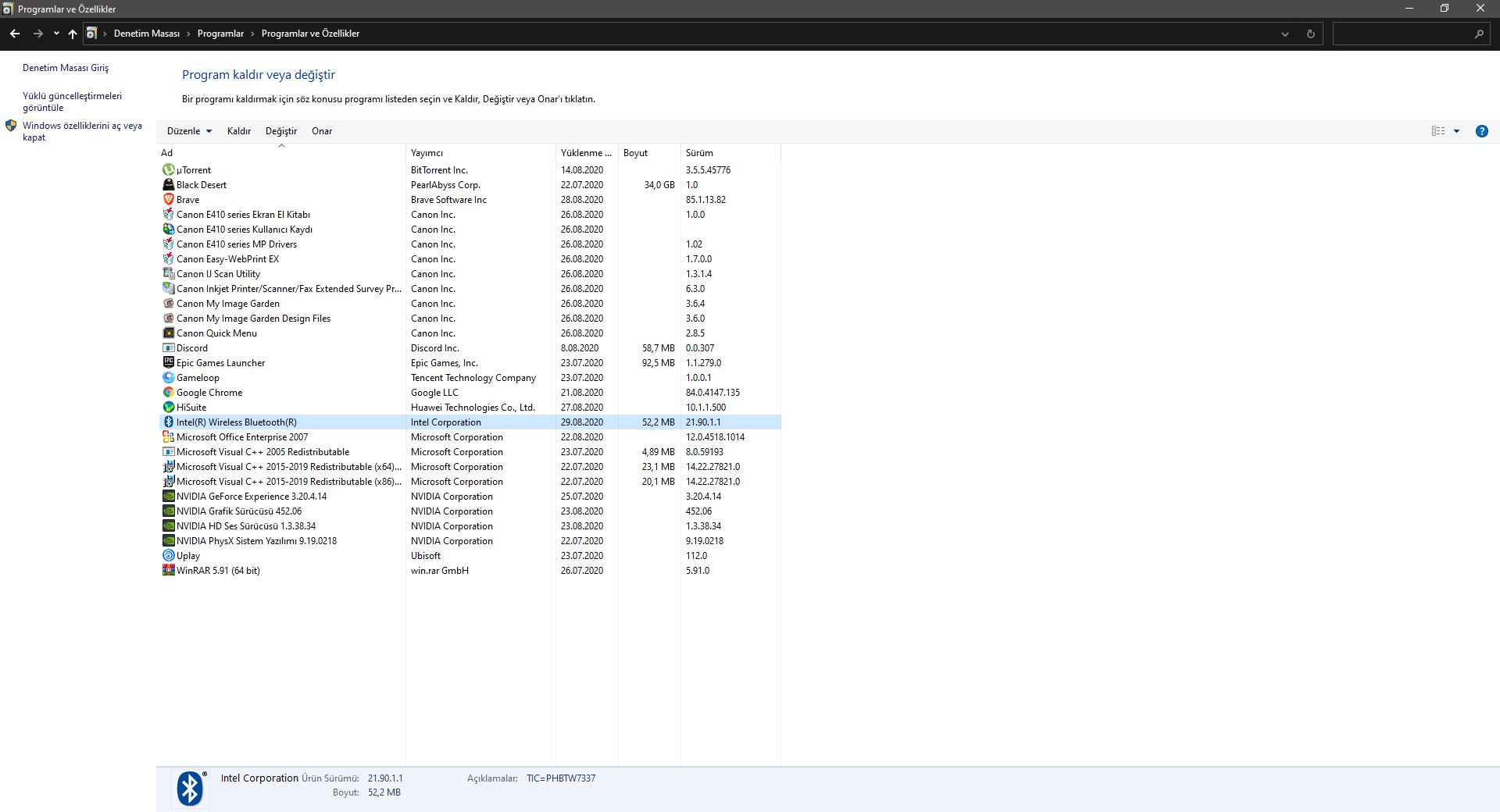
Task: Click Canon Quick Menu icon
Action: point(168,333)
